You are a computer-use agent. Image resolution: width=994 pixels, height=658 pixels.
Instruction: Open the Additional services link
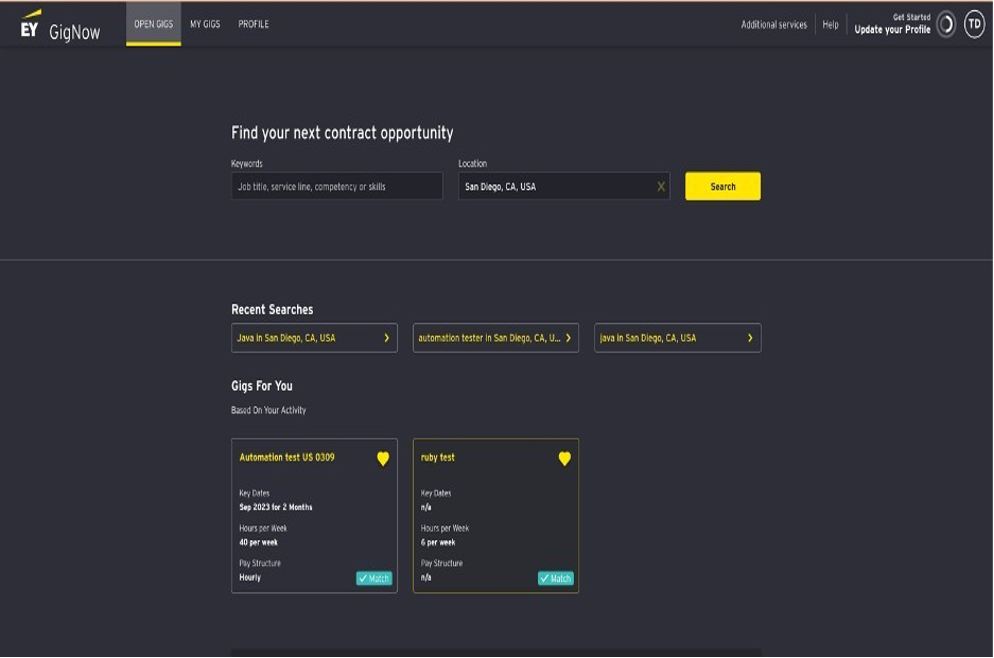(773, 25)
